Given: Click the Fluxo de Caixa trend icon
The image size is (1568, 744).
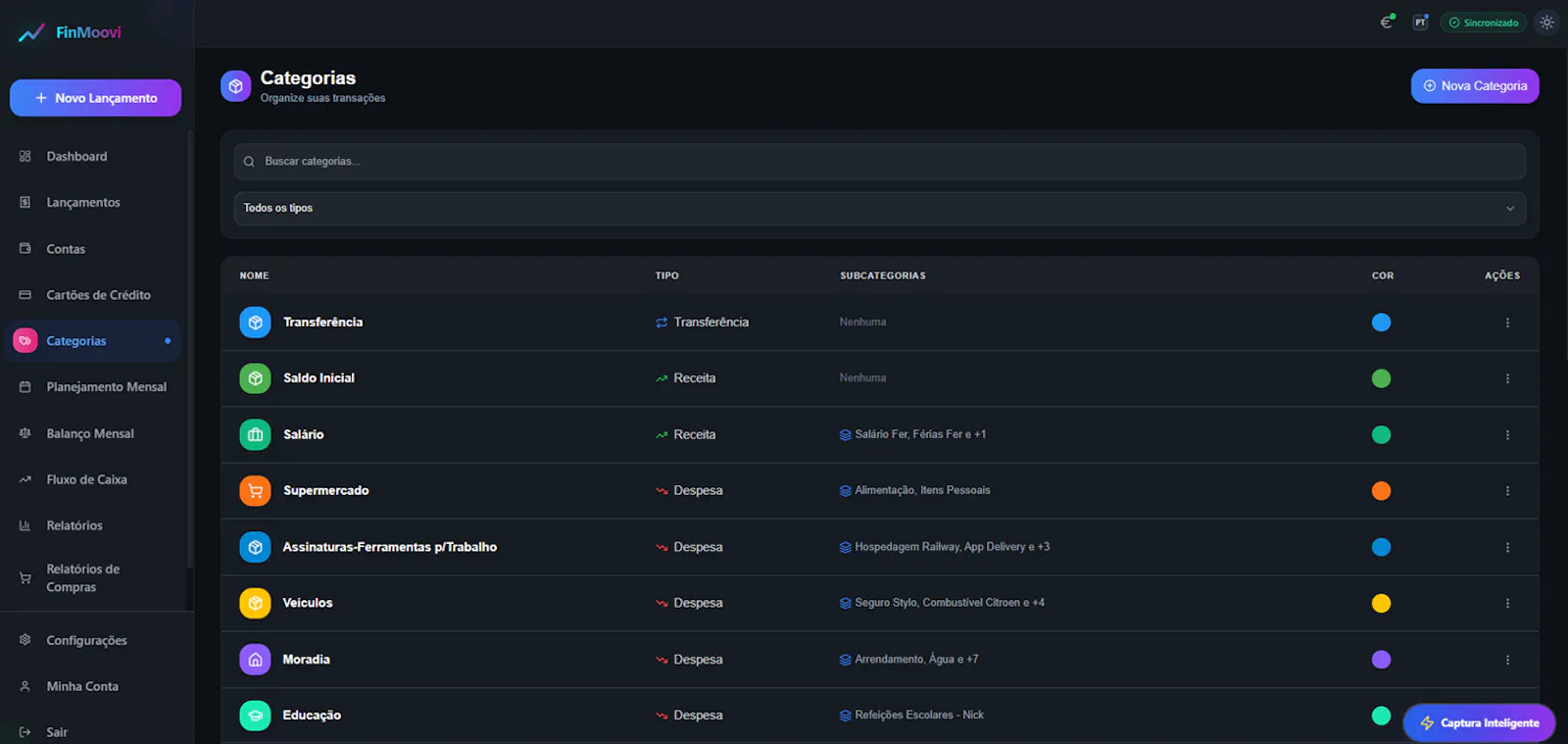Looking at the screenshot, I should pyautogui.click(x=25, y=479).
